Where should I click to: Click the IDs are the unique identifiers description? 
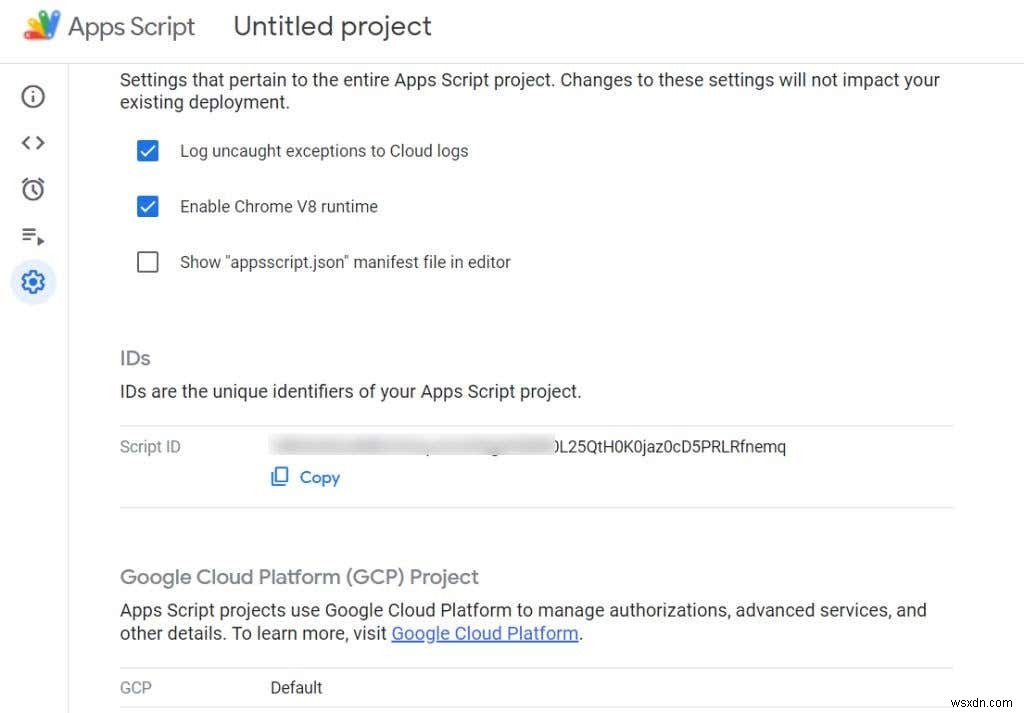pos(350,392)
